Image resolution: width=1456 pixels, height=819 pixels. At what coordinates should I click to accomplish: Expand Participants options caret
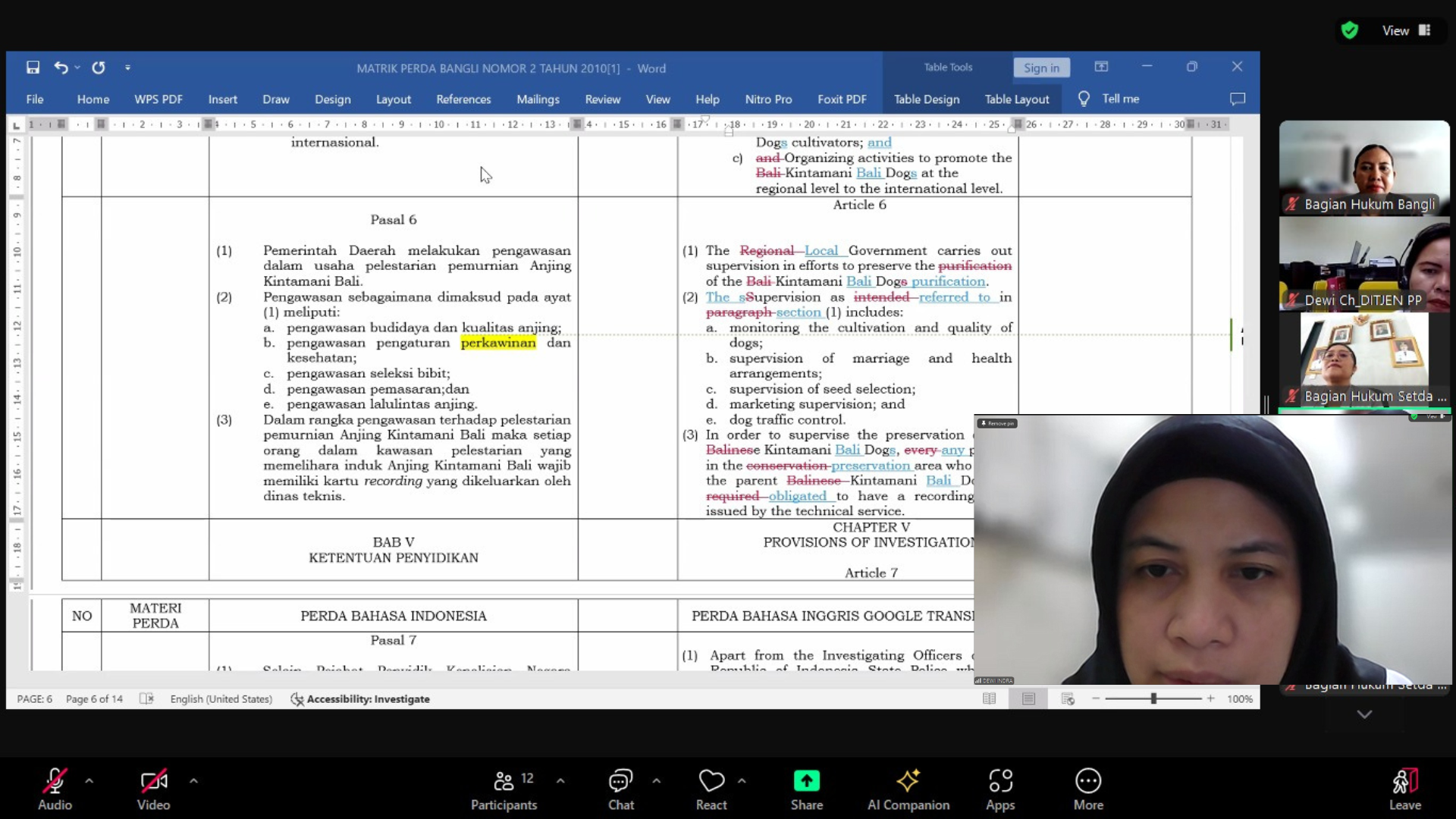(560, 780)
